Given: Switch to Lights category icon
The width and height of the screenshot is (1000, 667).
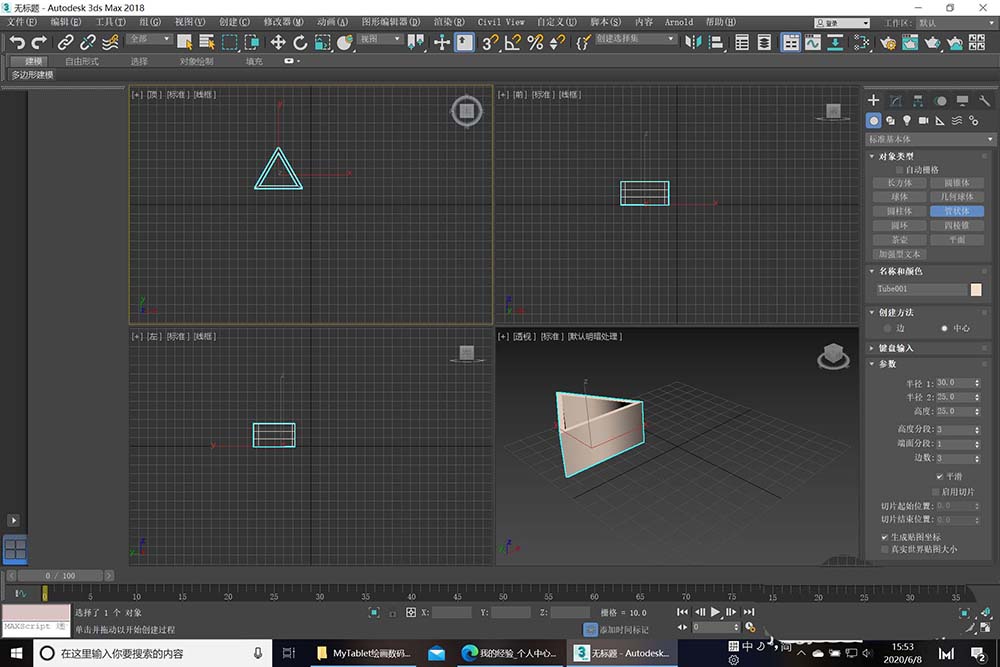Looking at the screenshot, I should (x=907, y=120).
